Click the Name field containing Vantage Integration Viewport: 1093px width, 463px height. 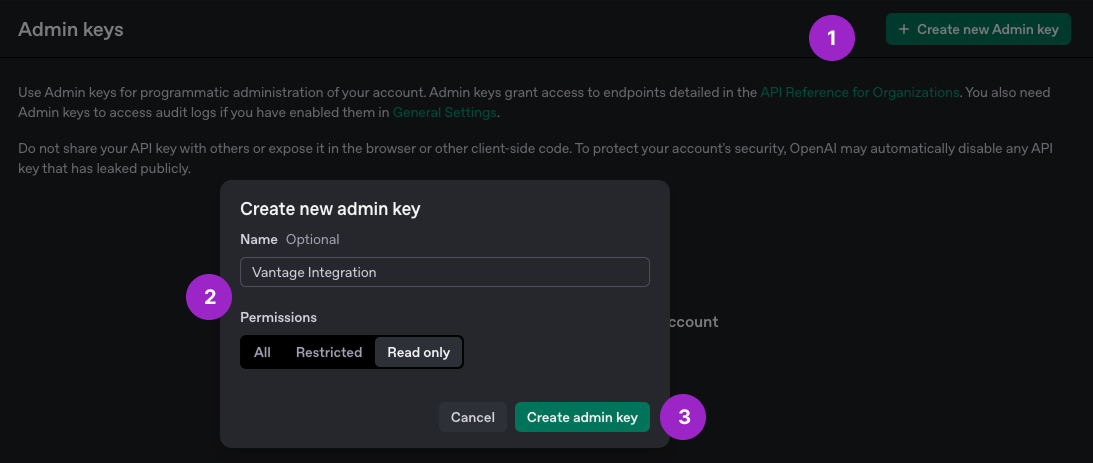pos(445,272)
